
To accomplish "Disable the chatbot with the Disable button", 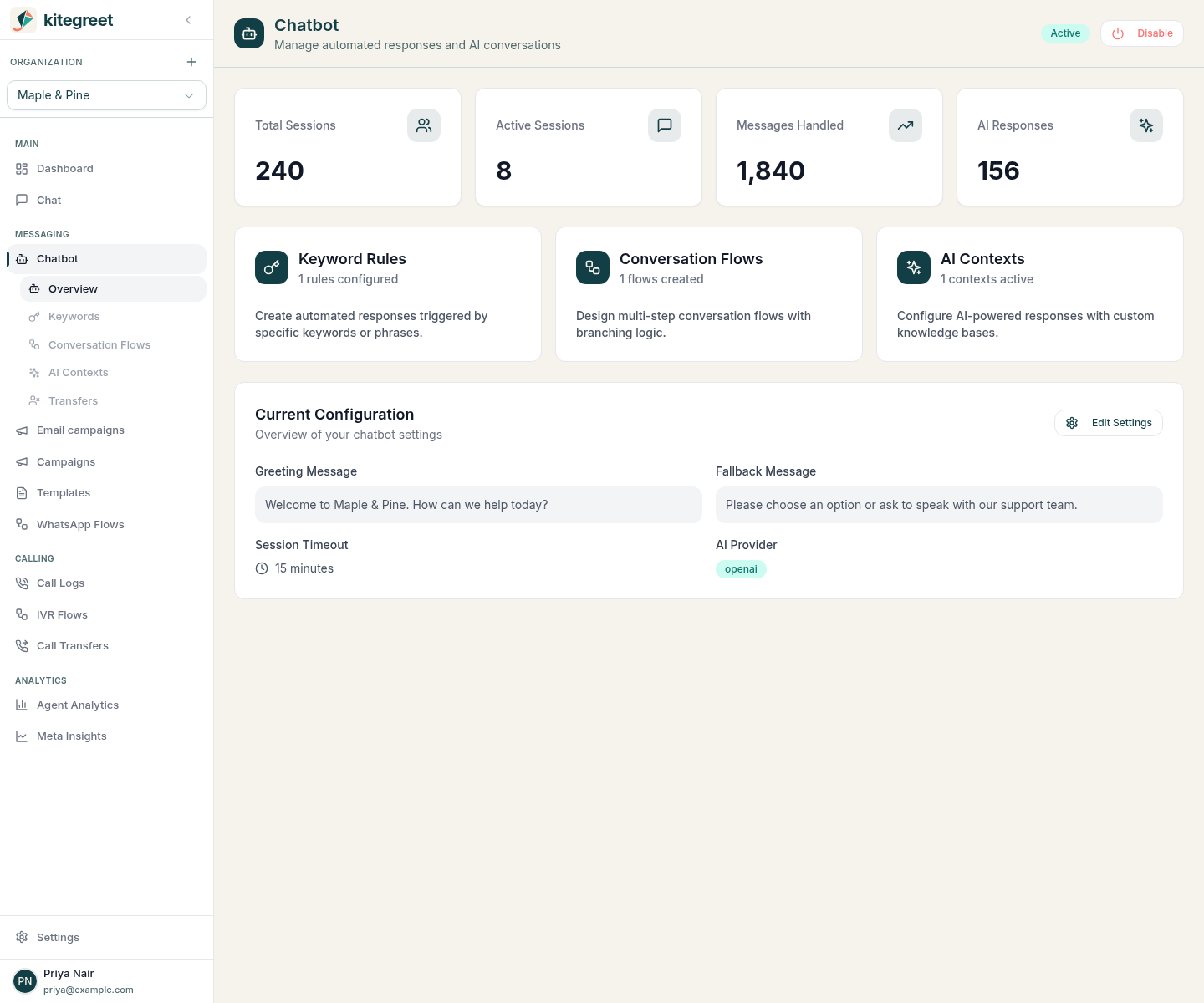I will 1142,33.
